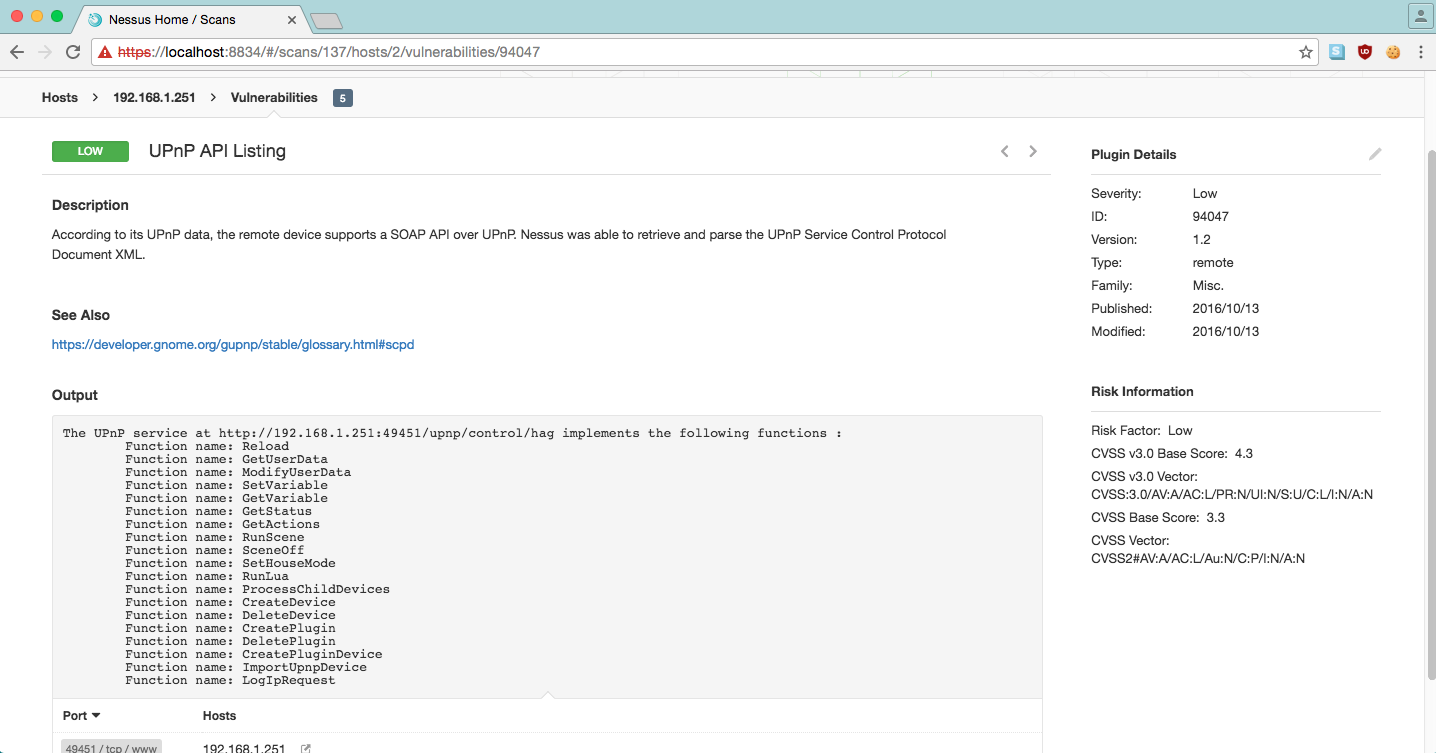Reload the Nessus page

73,52
